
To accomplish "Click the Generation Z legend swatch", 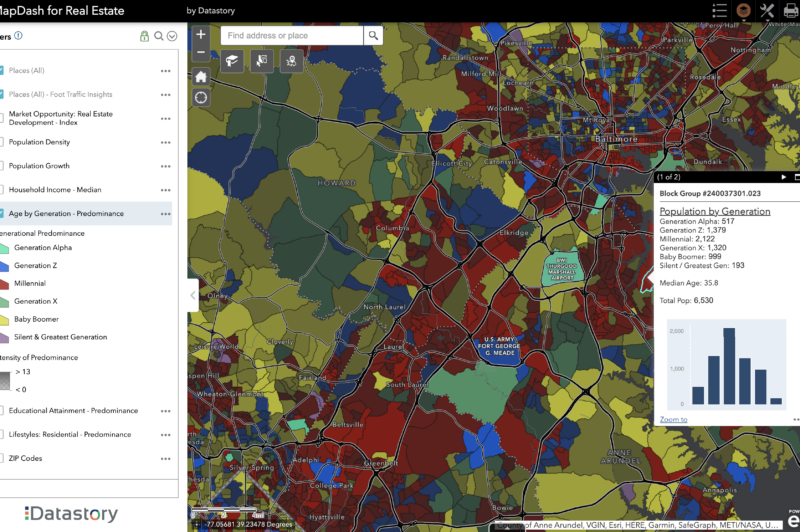I will point(4,266).
